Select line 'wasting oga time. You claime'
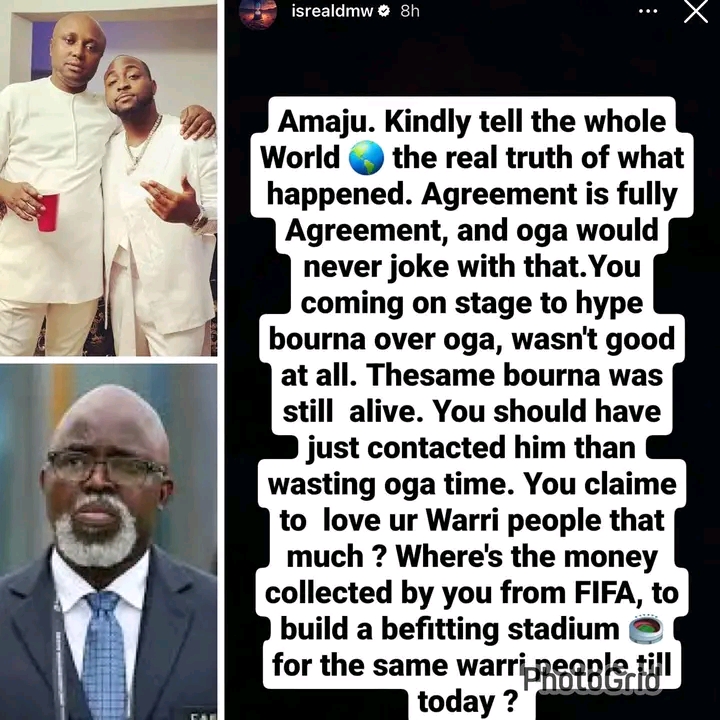This screenshot has height=720, width=720. pos(472,484)
